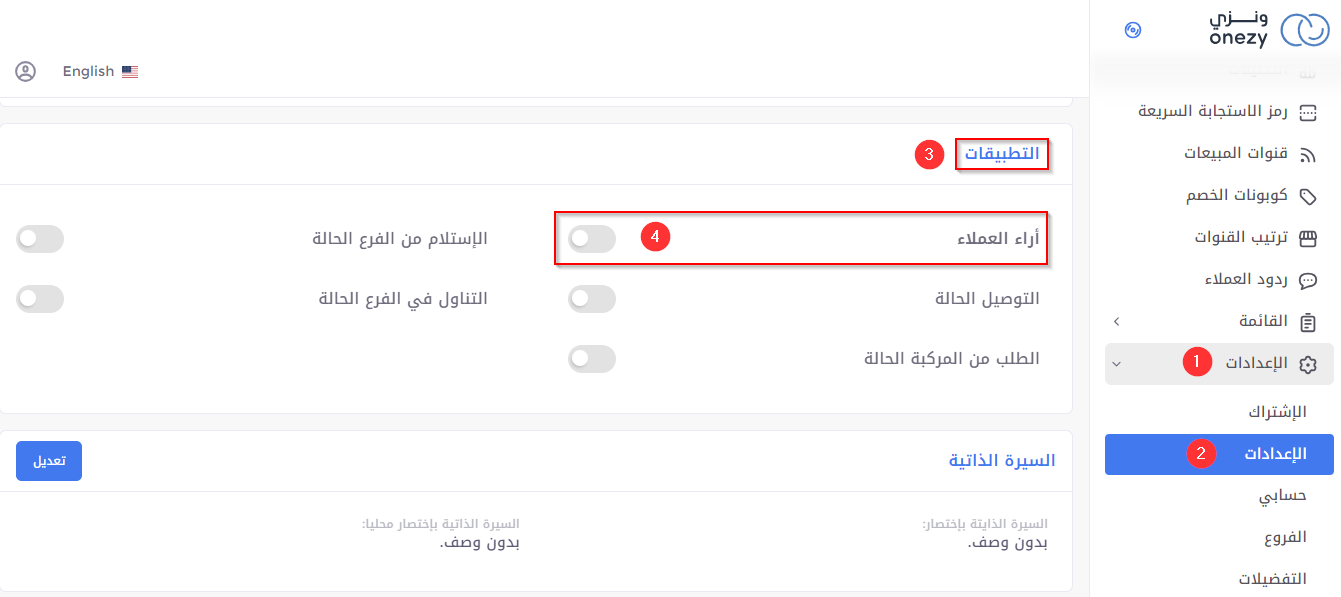The image size is (1341, 597).
Task: Click the blue تعديل button
Action: [49, 461]
